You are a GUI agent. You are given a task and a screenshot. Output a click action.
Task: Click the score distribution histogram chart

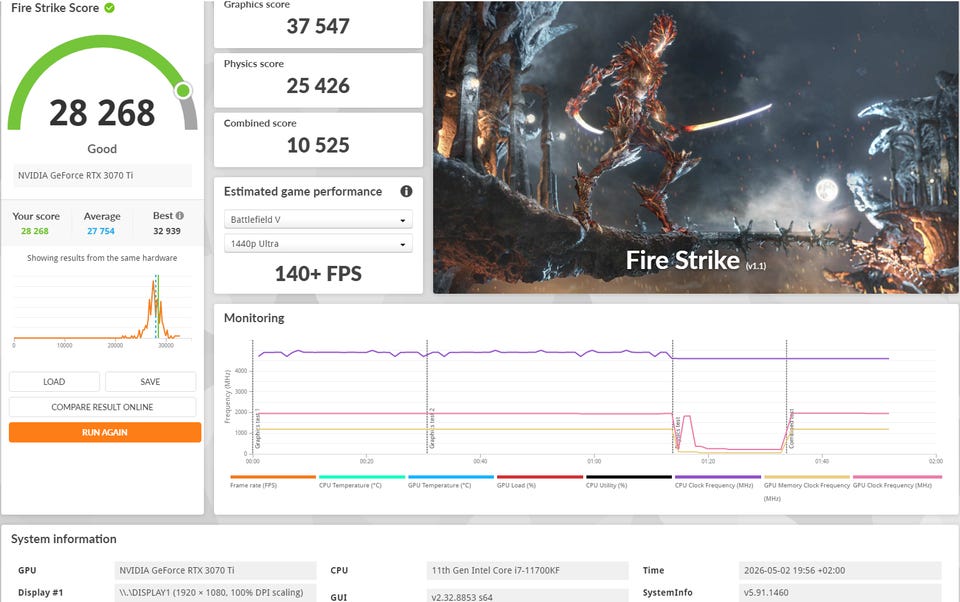click(x=102, y=309)
